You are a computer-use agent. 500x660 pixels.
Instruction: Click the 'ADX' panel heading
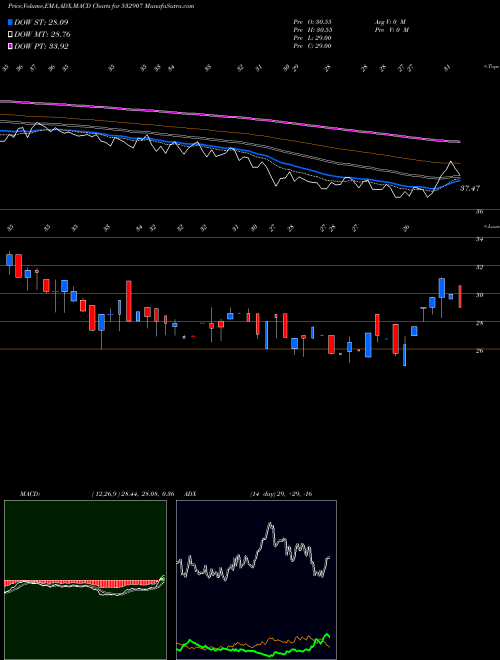point(190,494)
